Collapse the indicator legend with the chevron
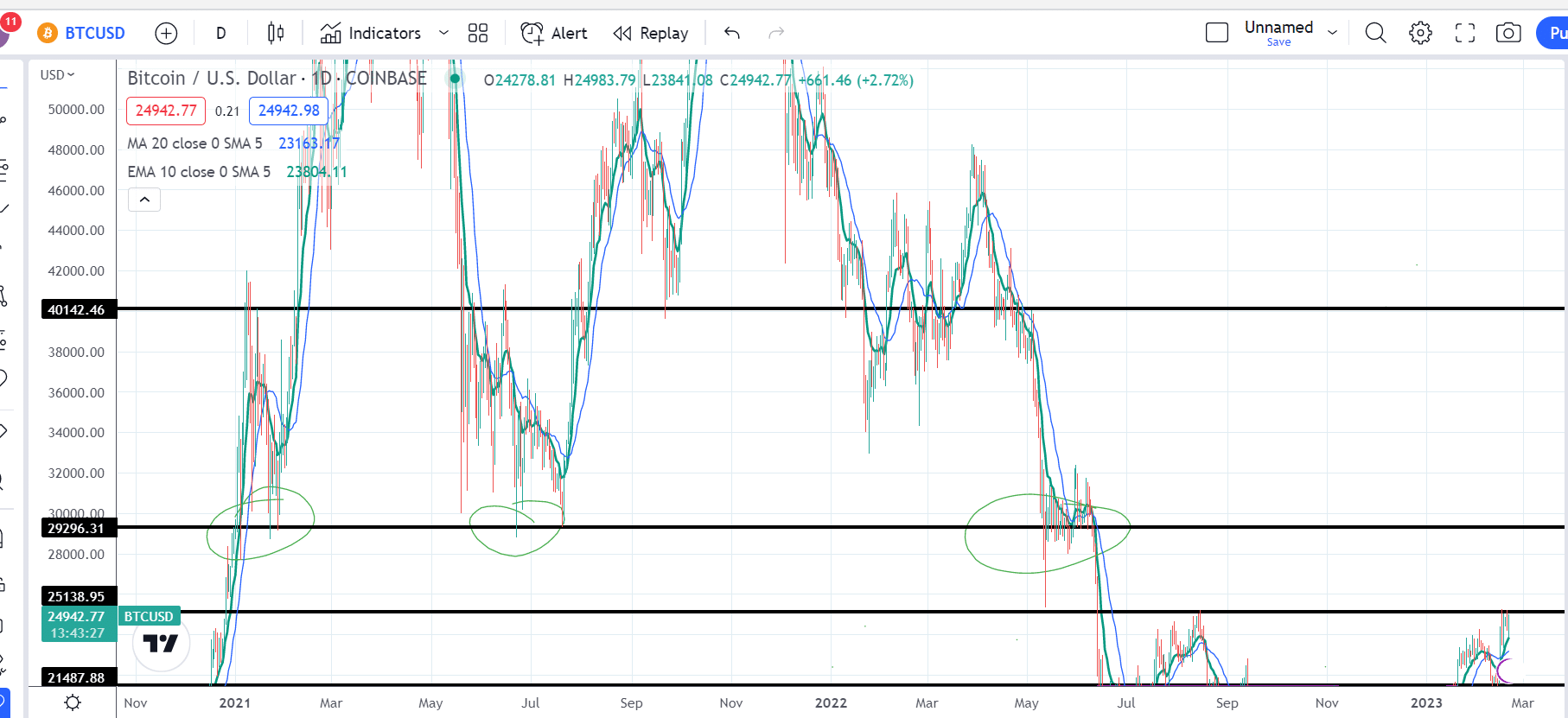 tap(144, 200)
